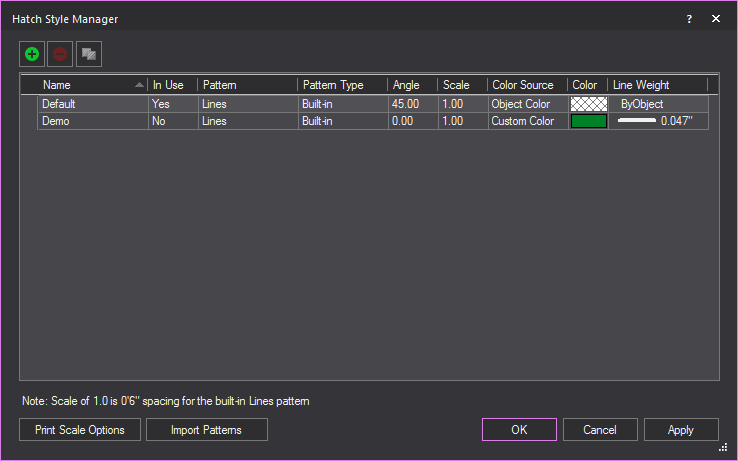Open the Demo row Color Source dropdown

526,121
